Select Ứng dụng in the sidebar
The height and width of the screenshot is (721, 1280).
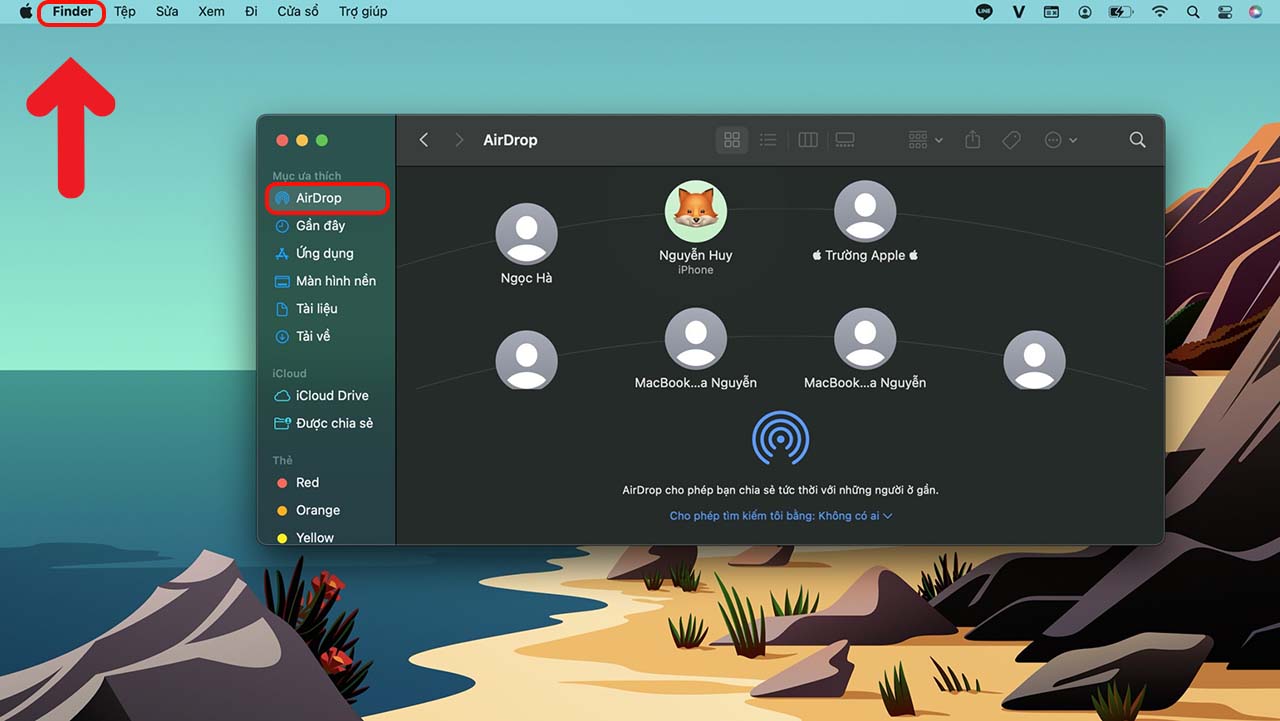(x=327, y=253)
